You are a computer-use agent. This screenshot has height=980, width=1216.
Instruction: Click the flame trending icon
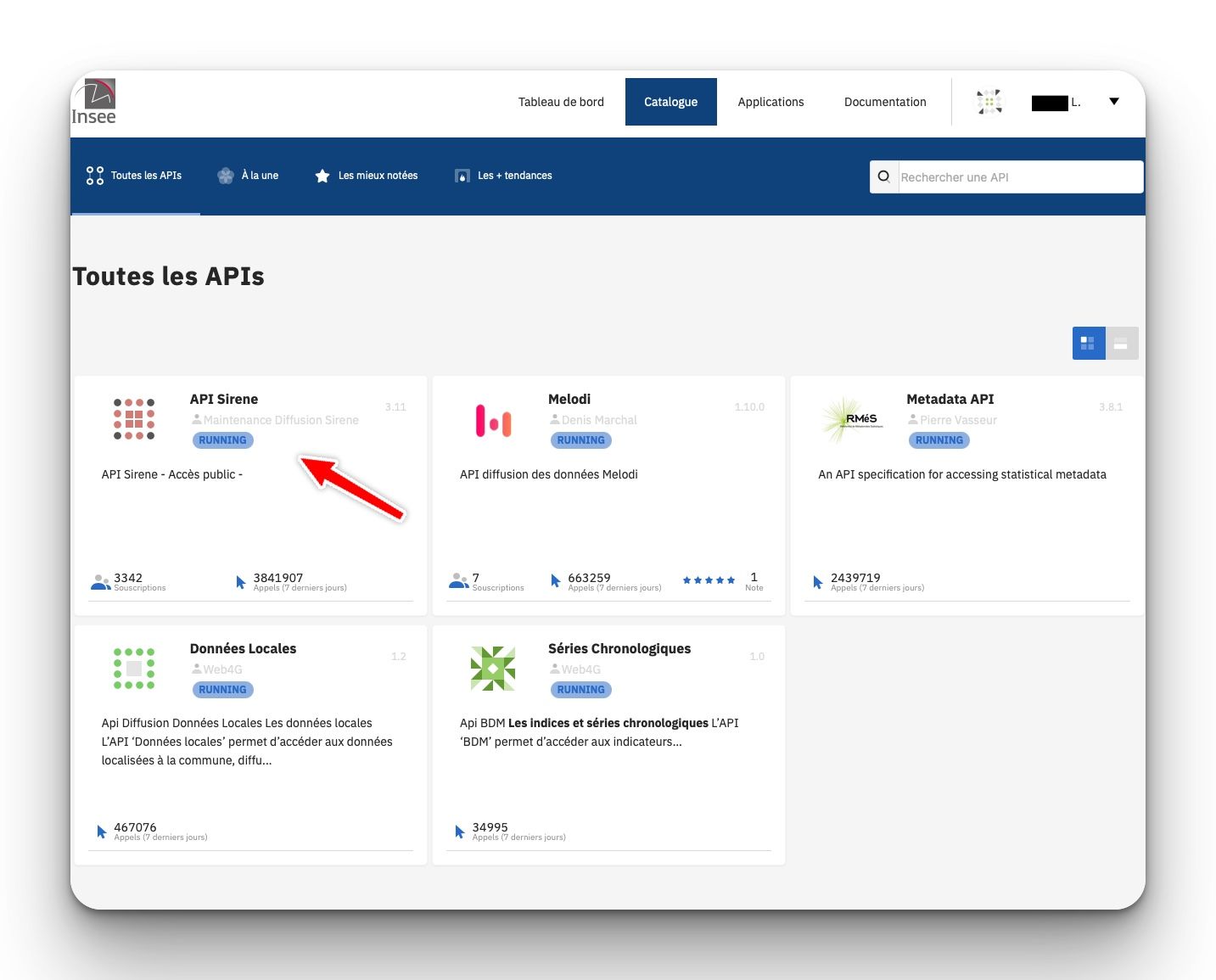click(x=462, y=176)
